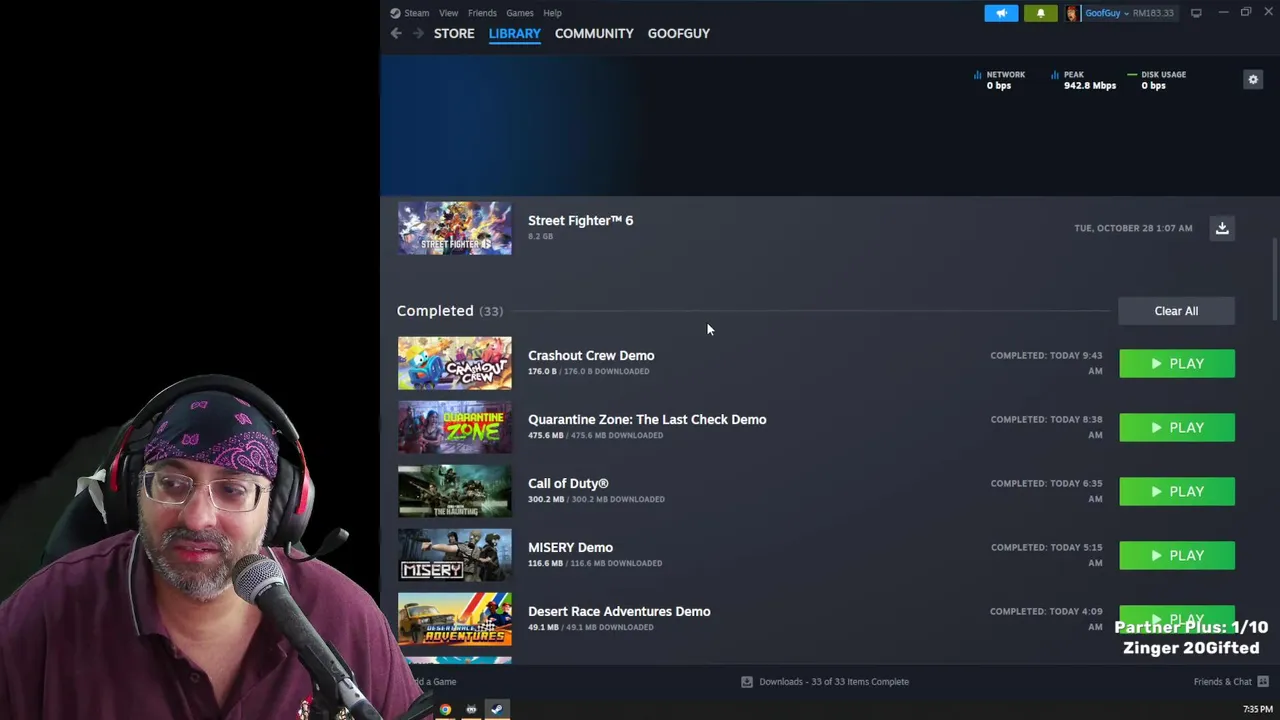Screen dimensions: 1280x720
Task: Open download settings gear icon
Action: click(1252, 80)
